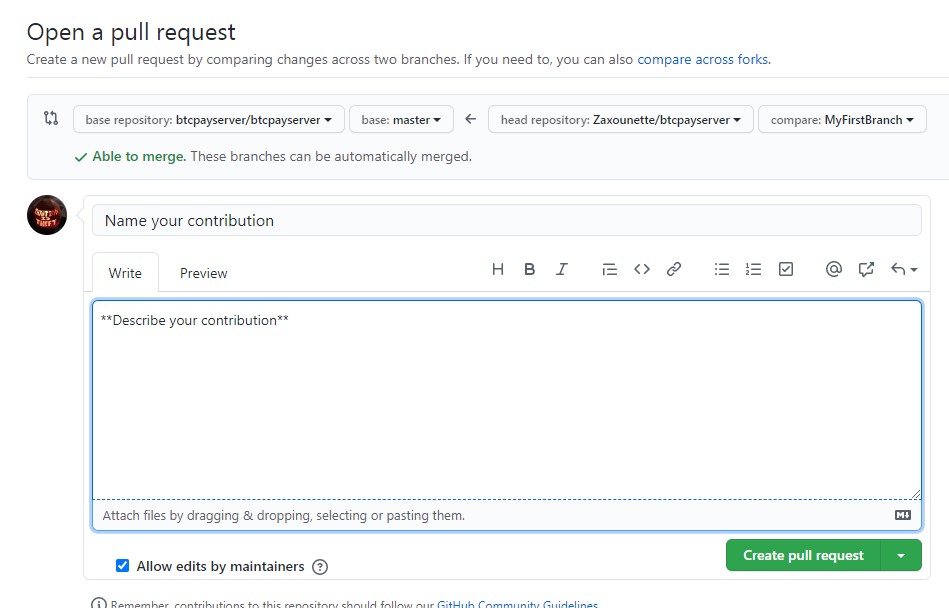Apply Heading formatting in the editor toolbar
This screenshot has width=949, height=608.
[x=497, y=269]
